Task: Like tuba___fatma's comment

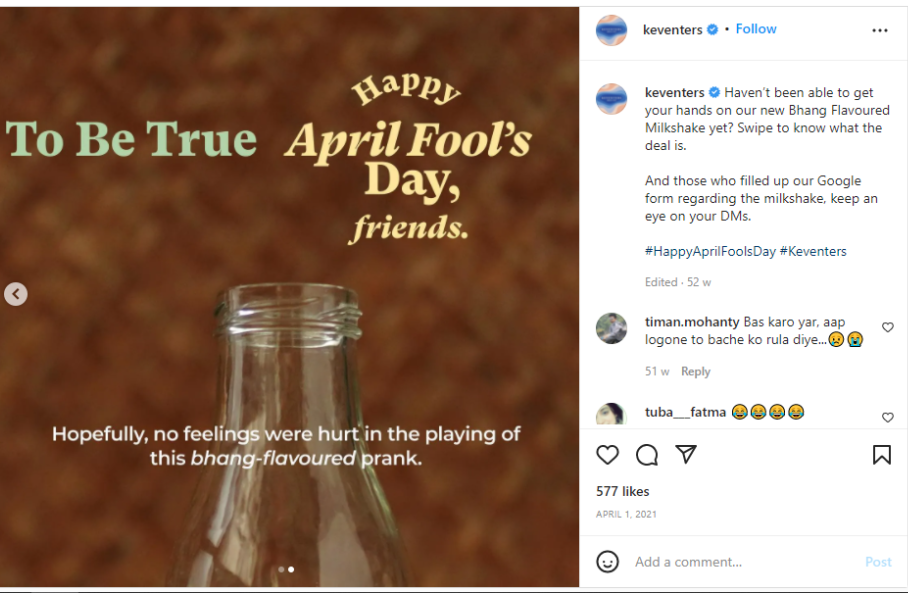Action: [887, 417]
